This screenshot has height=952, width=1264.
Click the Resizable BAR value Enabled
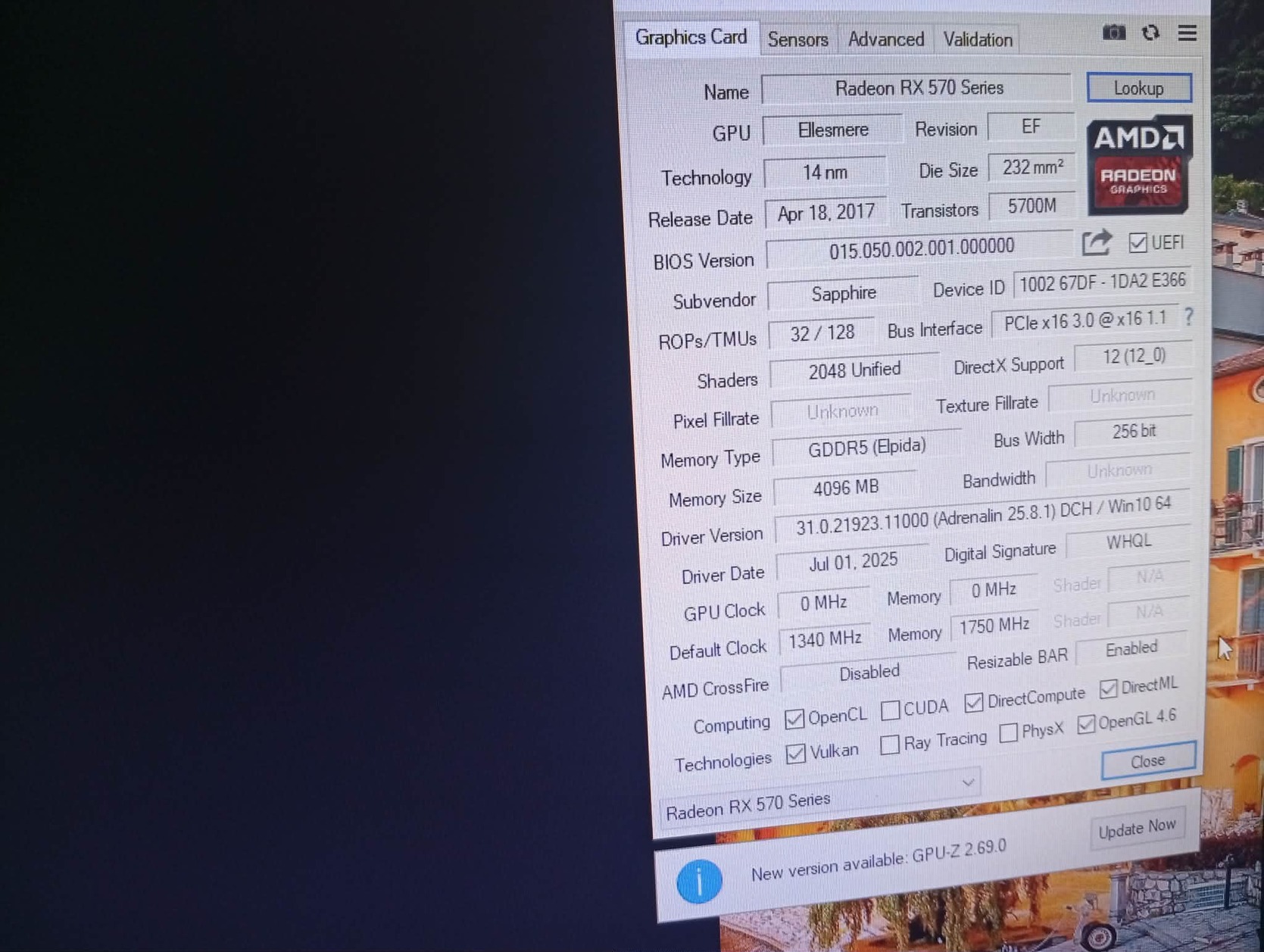(x=1131, y=649)
